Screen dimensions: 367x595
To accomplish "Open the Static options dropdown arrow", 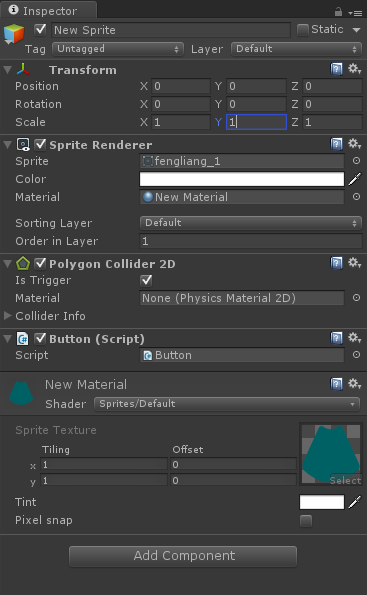I will point(356,30).
